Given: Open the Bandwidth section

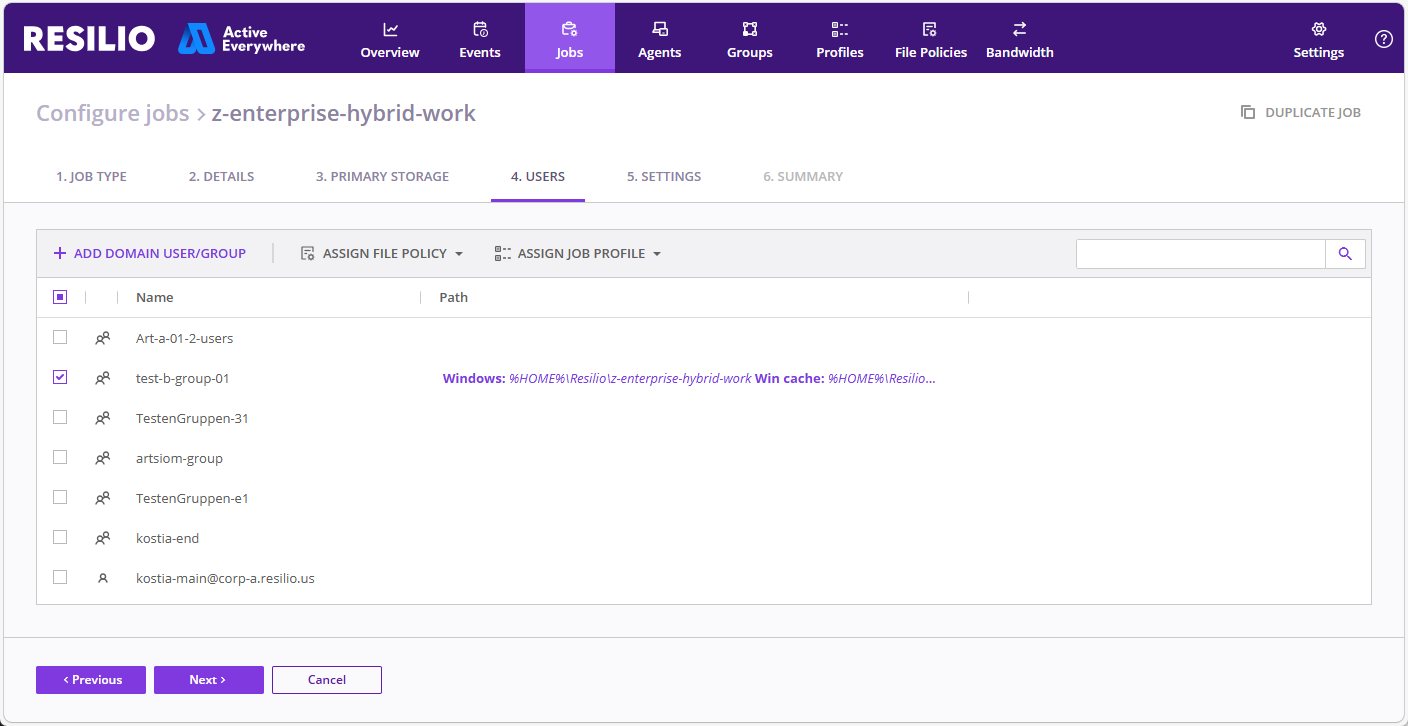Looking at the screenshot, I should (x=1020, y=38).
